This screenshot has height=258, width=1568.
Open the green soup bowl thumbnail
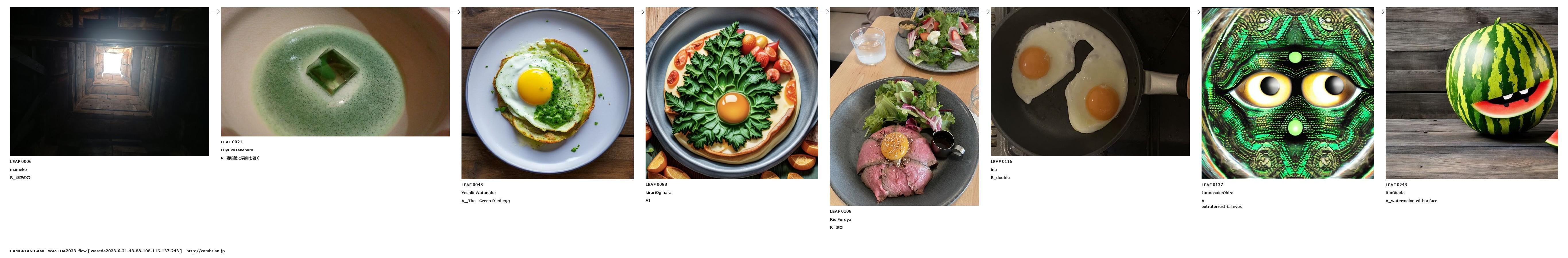[335, 72]
